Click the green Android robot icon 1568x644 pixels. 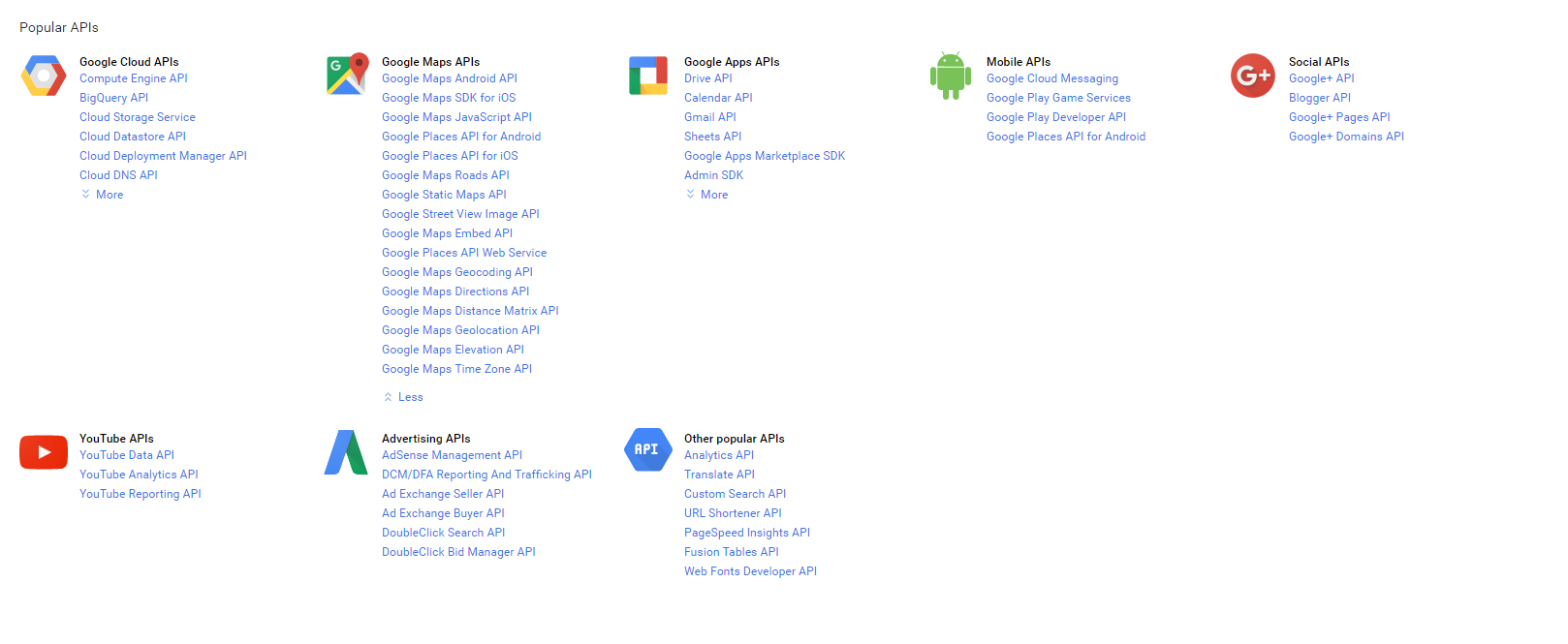pyautogui.click(x=951, y=76)
